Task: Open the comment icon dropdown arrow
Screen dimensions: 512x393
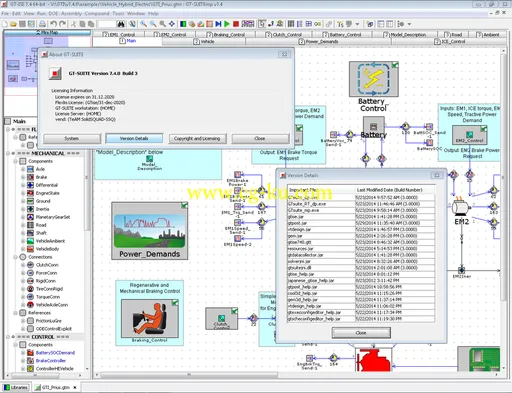Action: (x=357, y=24)
